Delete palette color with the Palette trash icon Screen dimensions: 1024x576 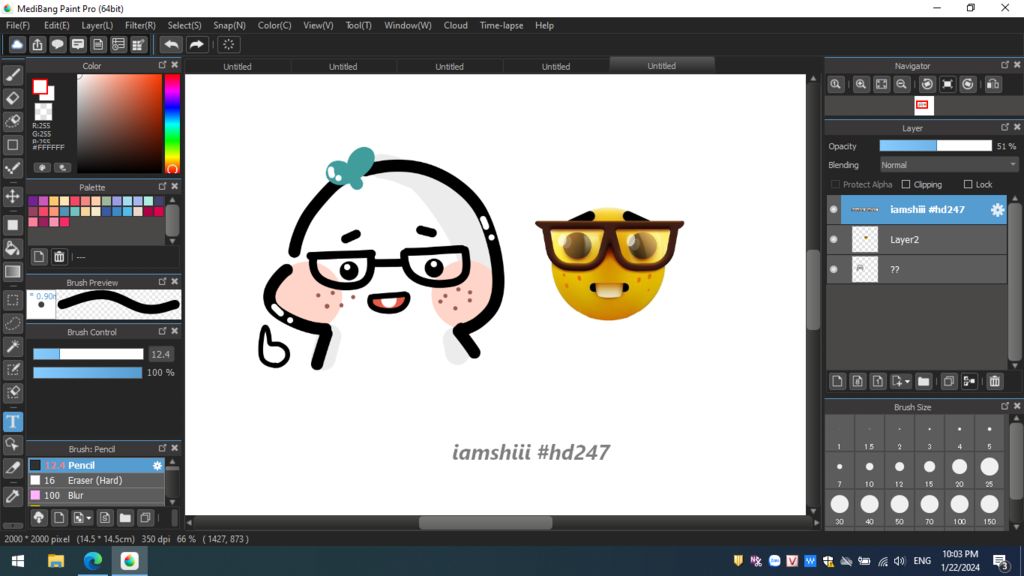click(59, 257)
